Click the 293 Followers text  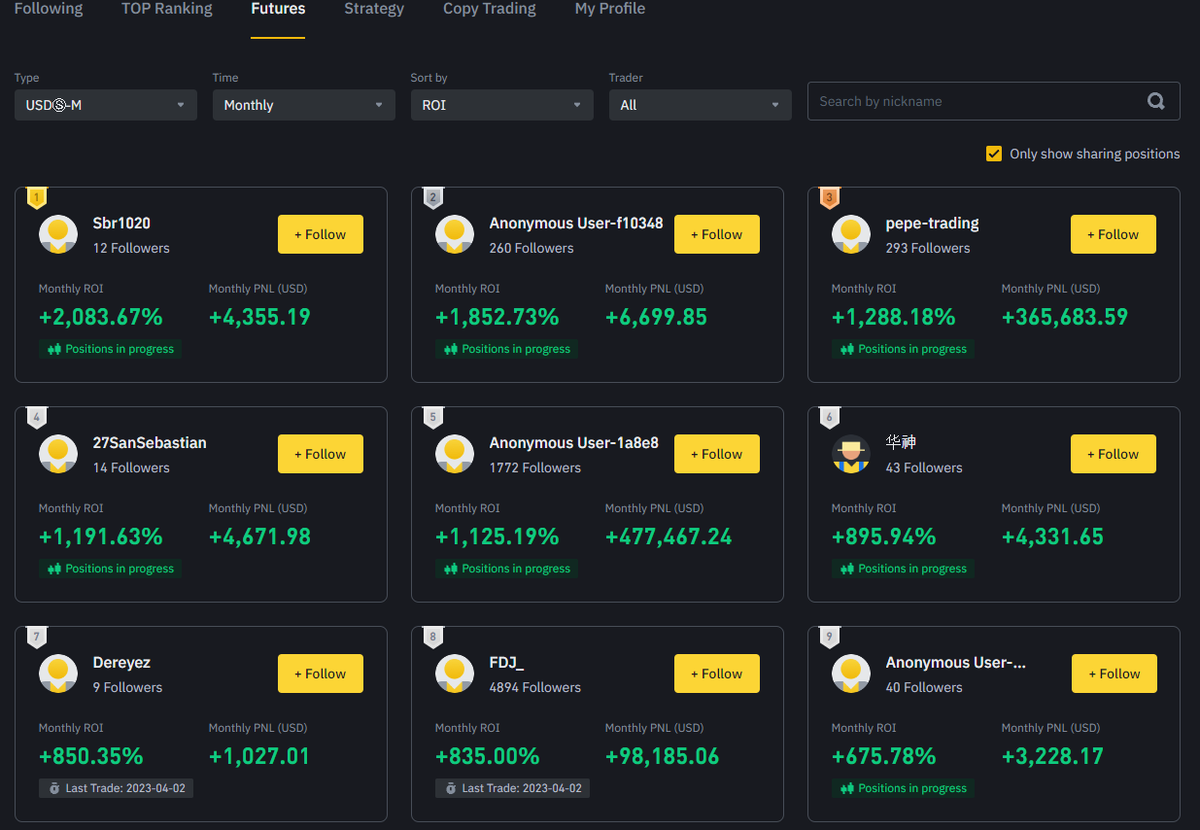(928, 248)
